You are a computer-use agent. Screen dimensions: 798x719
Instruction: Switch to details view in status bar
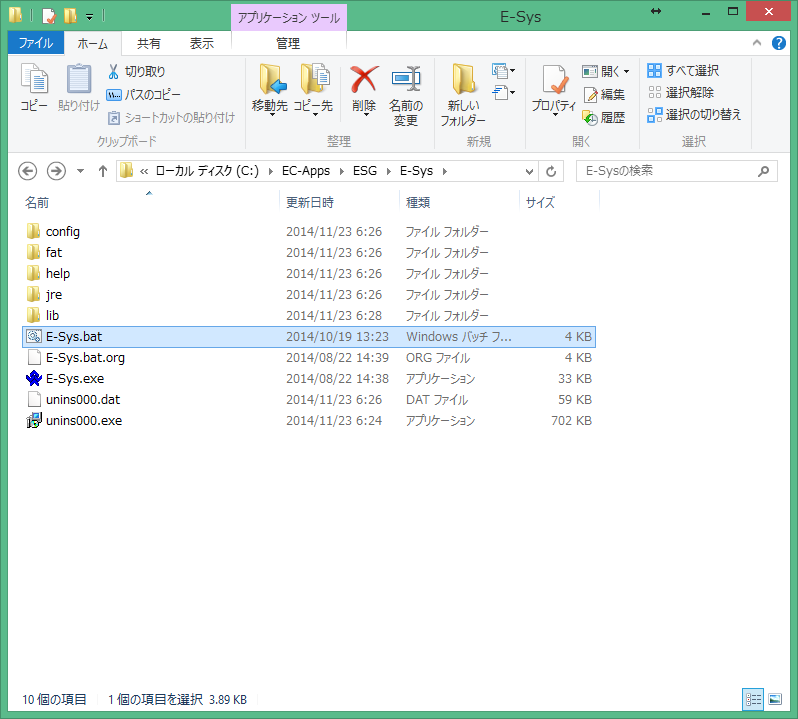(x=753, y=699)
